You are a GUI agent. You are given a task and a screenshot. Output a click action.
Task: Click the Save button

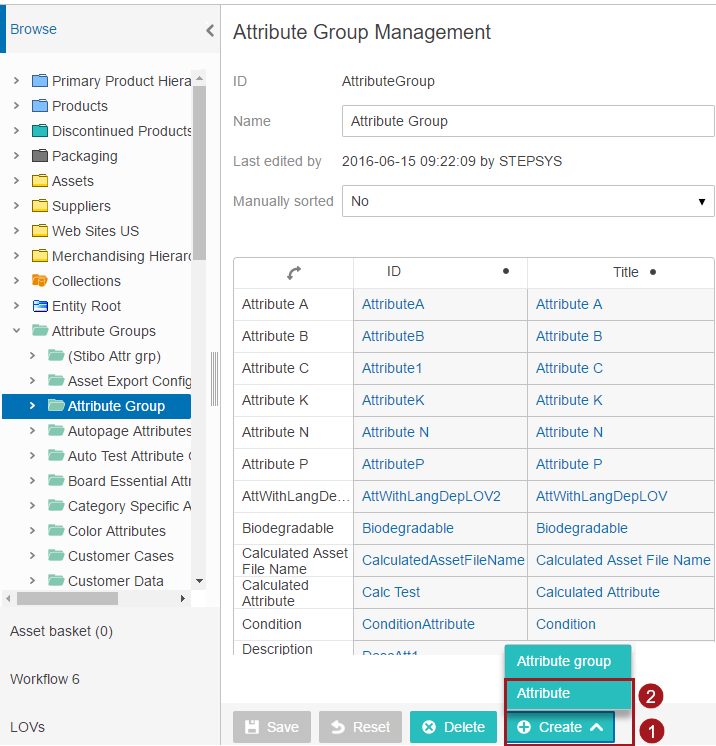click(272, 727)
